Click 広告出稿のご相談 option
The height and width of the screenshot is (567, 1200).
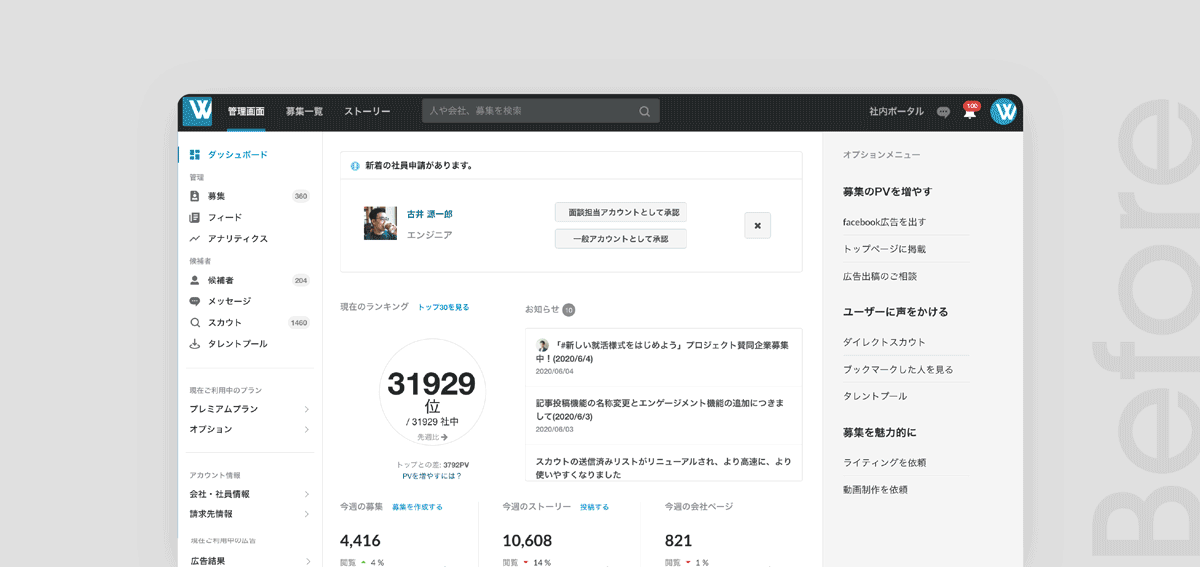click(880, 276)
